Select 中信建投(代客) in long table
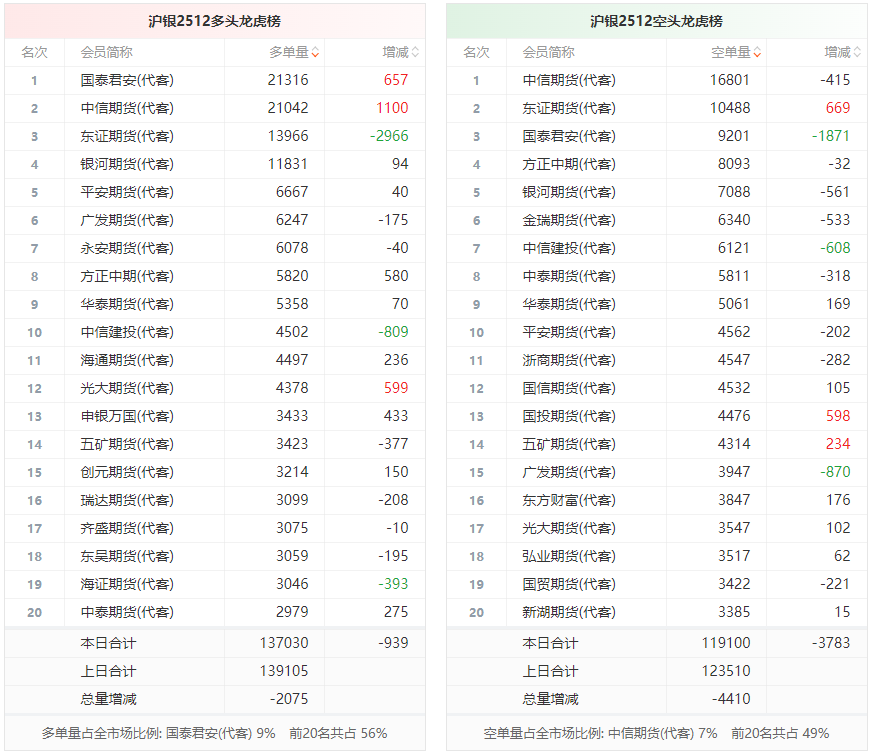The height and width of the screenshot is (754, 872). coord(127,332)
